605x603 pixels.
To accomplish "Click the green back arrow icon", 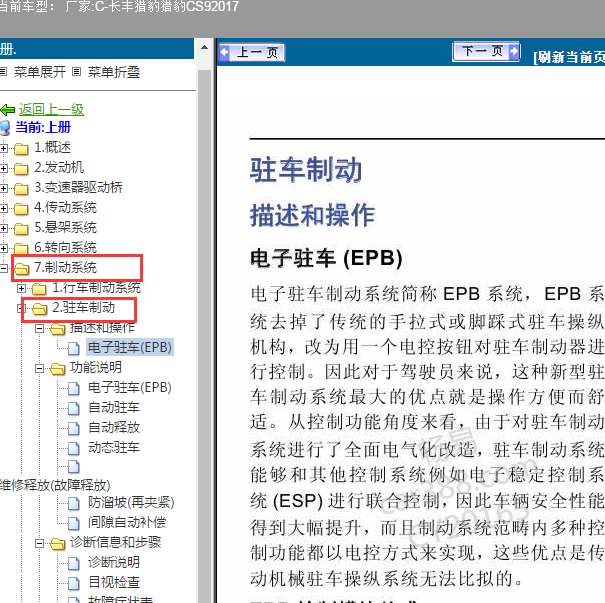I will [8, 110].
